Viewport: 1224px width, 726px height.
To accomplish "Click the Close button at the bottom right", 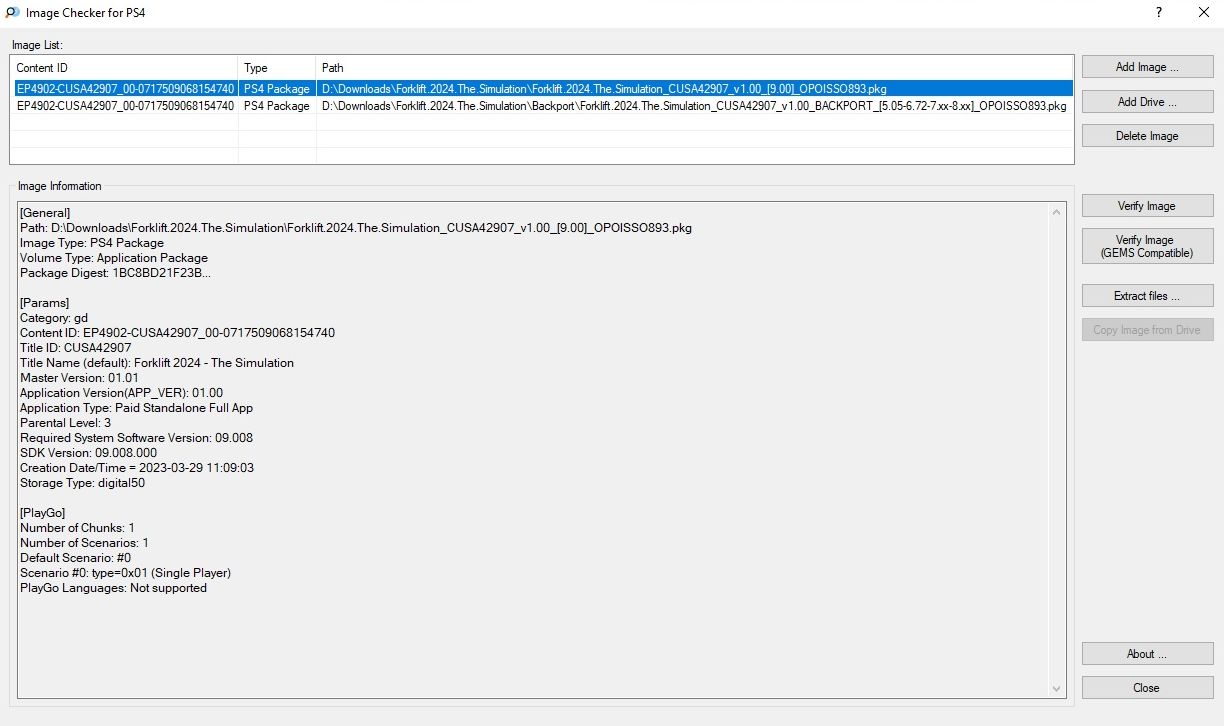I will point(1147,688).
